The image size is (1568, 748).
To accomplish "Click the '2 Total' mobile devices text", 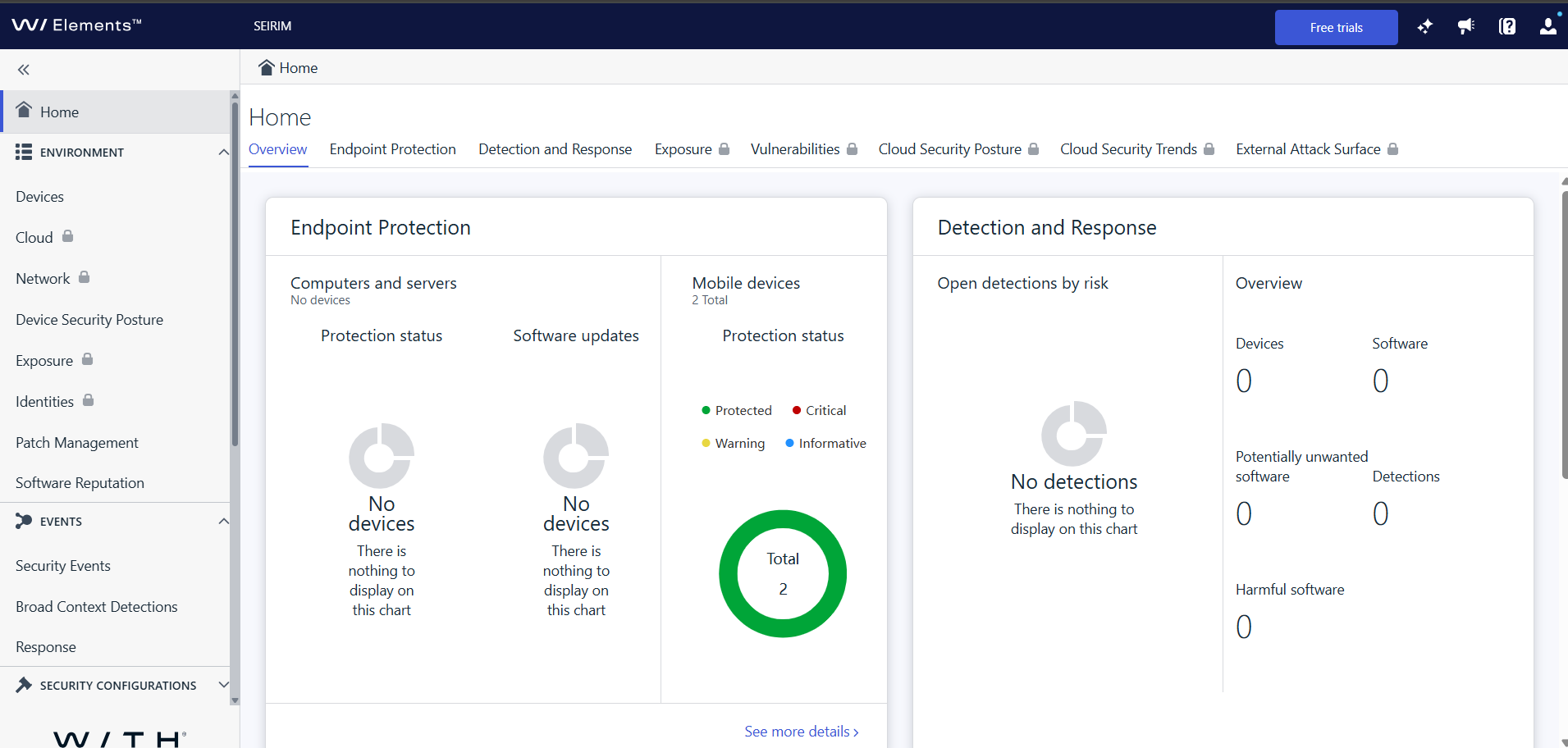I will tap(710, 300).
